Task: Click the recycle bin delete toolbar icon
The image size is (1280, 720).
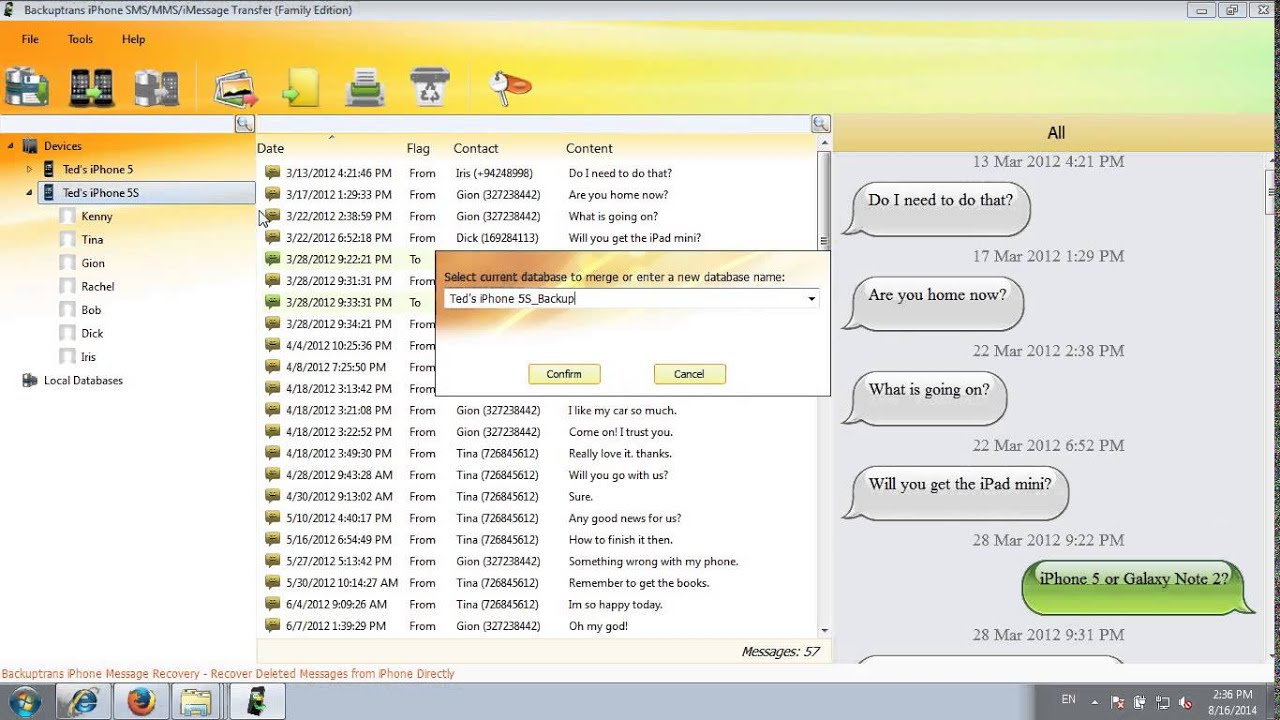Action: tap(429, 88)
